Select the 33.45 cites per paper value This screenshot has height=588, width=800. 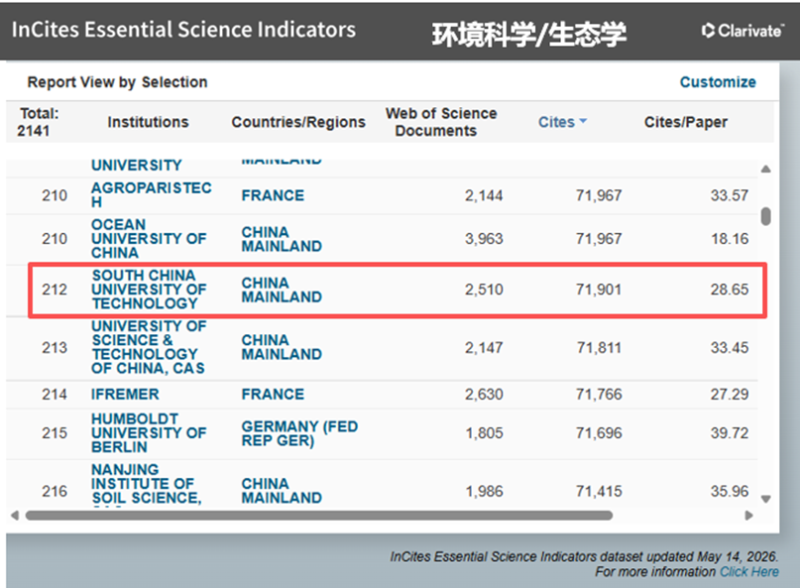click(x=729, y=348)
